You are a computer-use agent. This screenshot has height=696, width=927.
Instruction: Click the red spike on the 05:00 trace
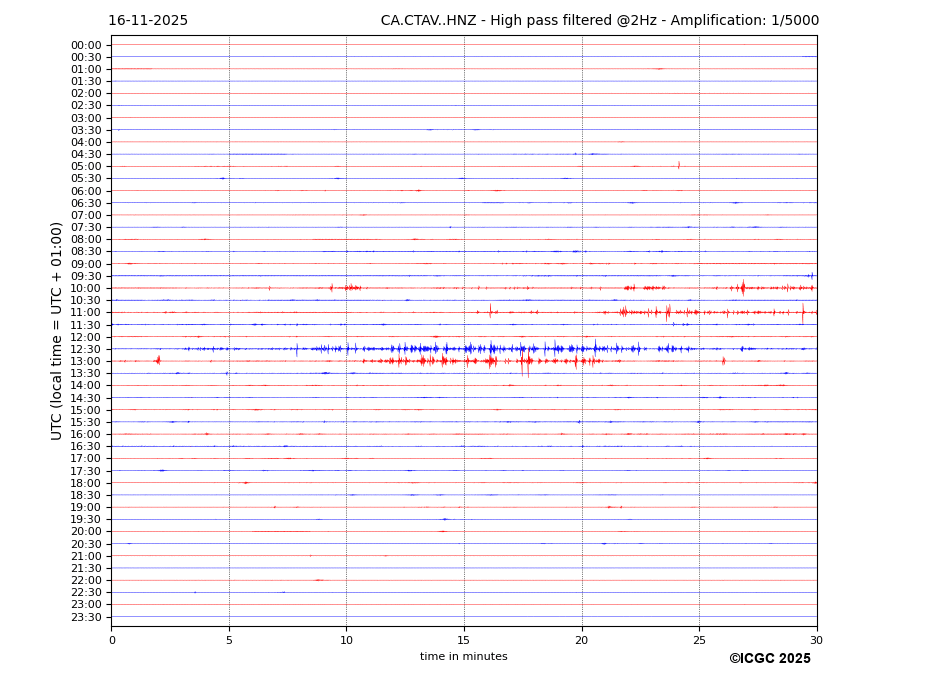[x=679, y=166]
